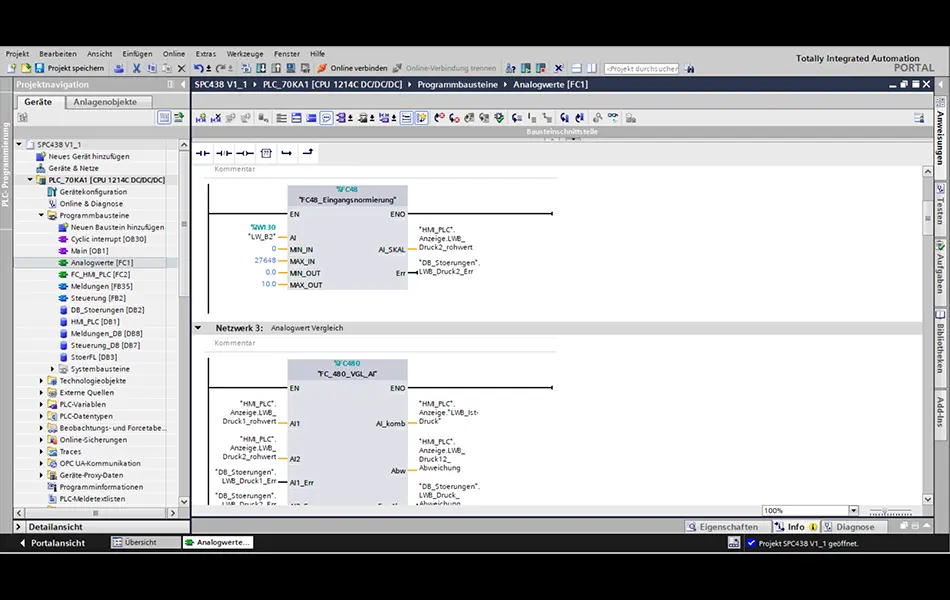Select Gerätekonfiguration tree item
The width and height of the screenshot is (950, 600).
93,192
